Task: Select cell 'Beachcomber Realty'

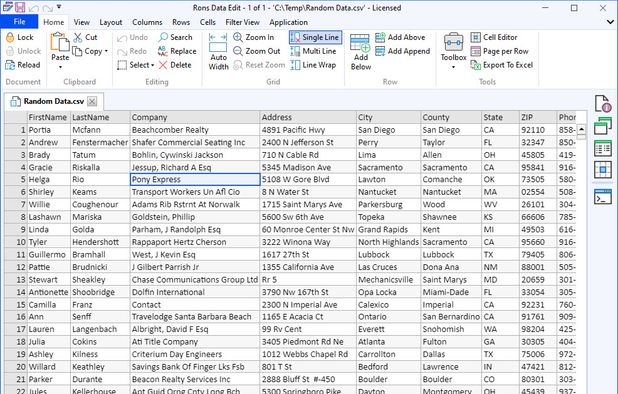Action: pyautogui.click(x=195, y=130)
